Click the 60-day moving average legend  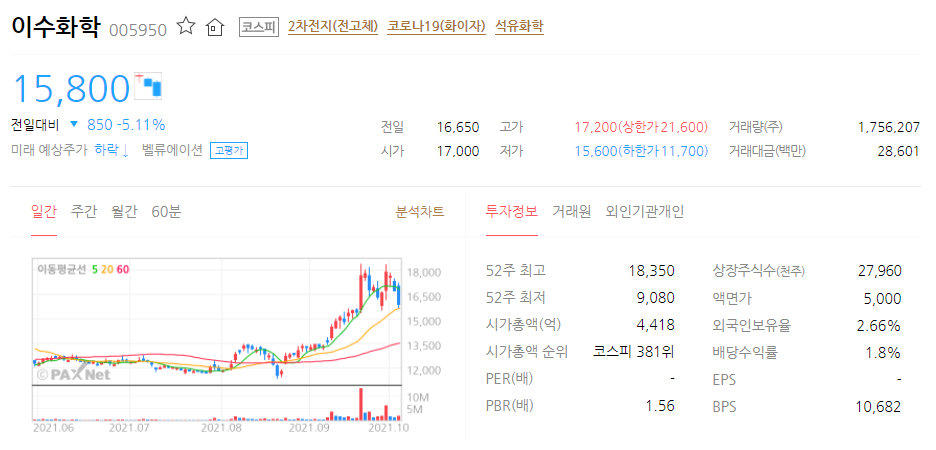point(122,269)
